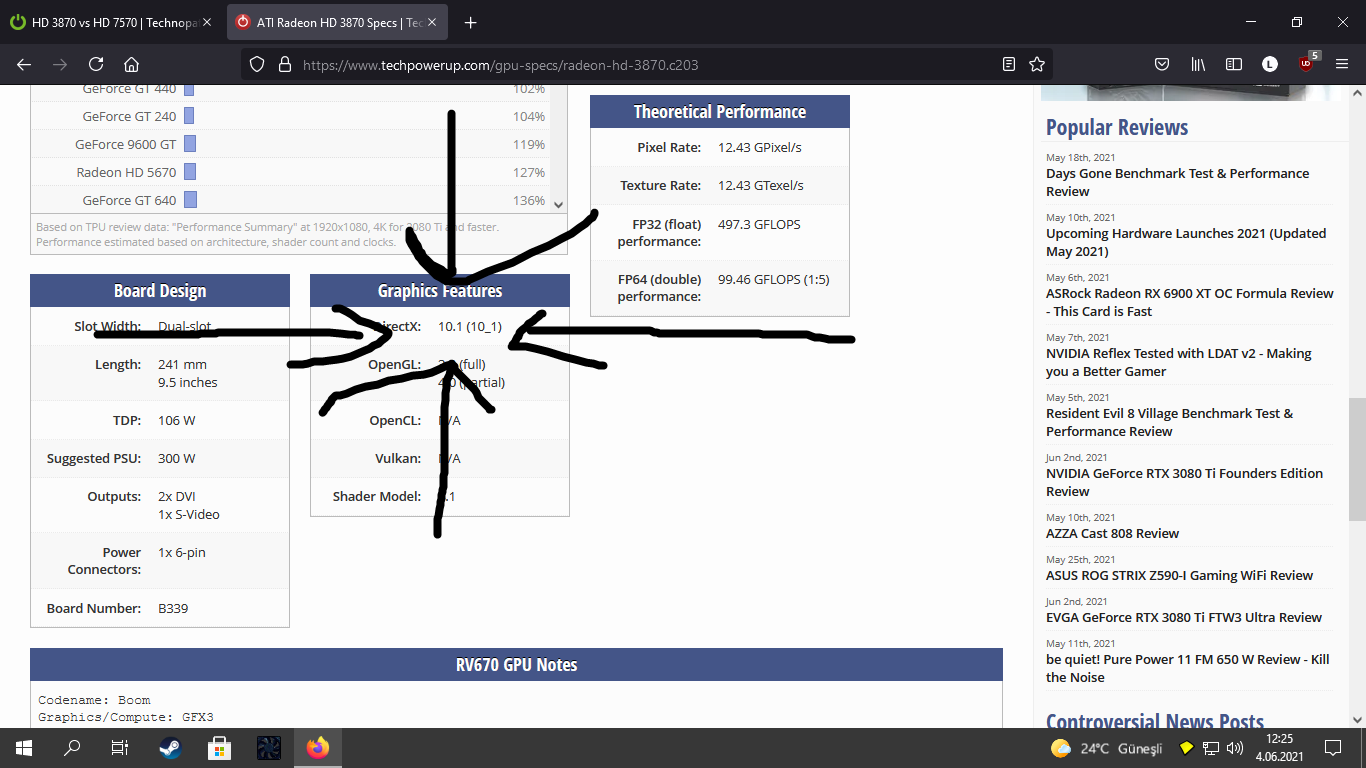
Task: Open Microsoft Store from the taskbar
Action: (x=219, y=748)
